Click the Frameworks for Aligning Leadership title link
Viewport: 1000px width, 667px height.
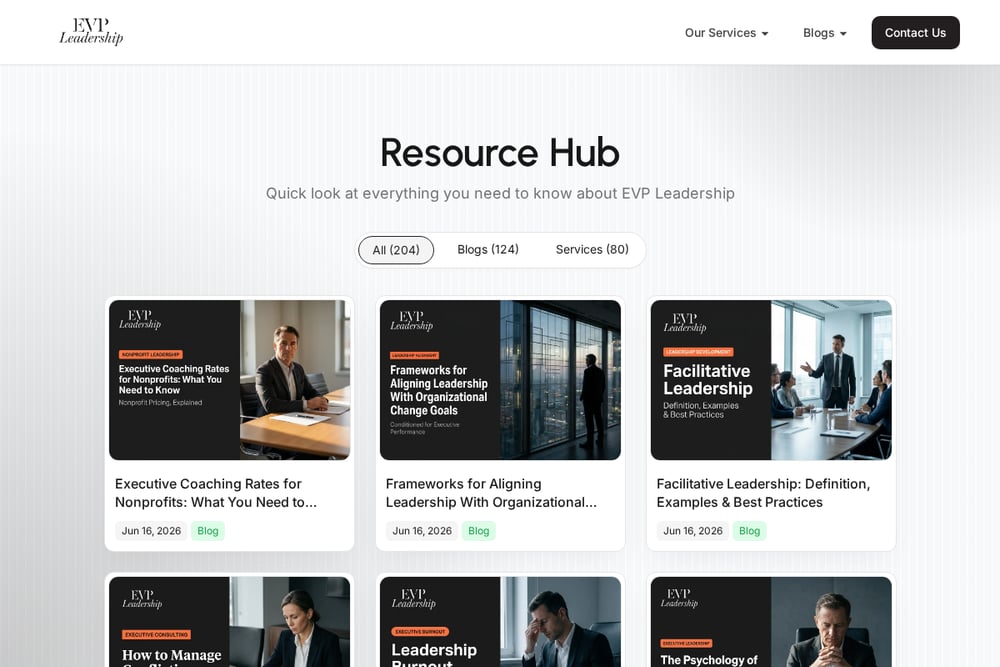491,493
